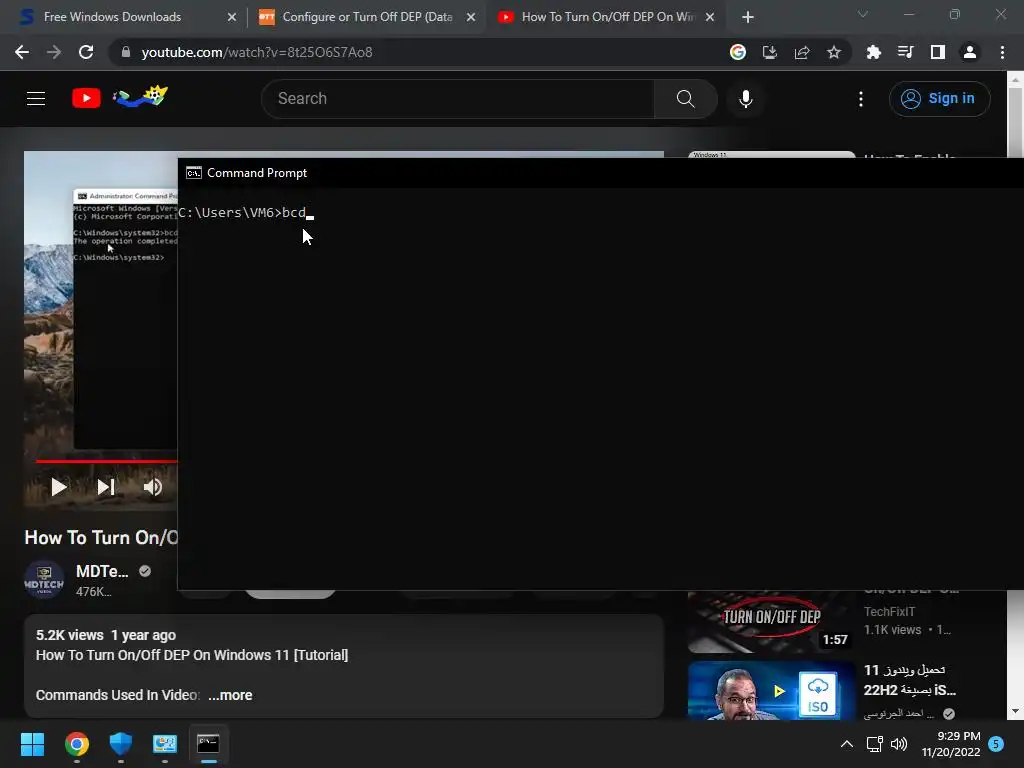The height and width of the screenshot is (768, 1024).
Task: Open the Chrome three-dot menu
Action: pyautogui.click(x=1002, y=52)
